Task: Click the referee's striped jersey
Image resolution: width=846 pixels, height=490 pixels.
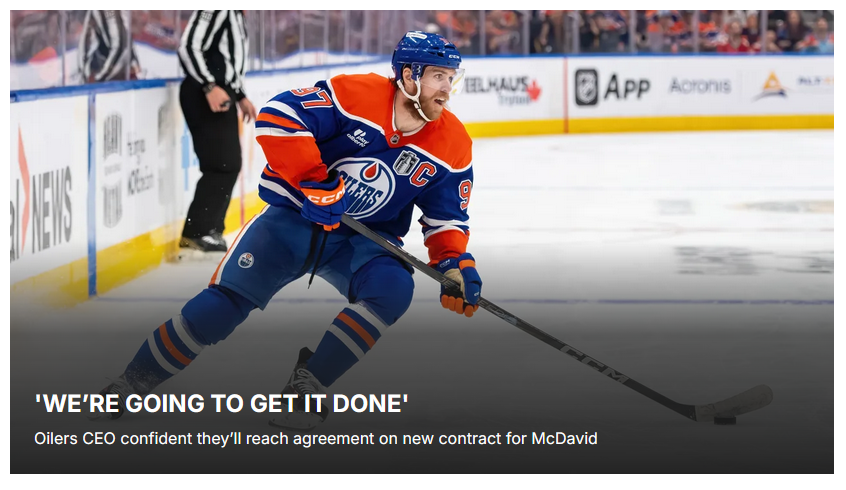Action: (213, 49)
